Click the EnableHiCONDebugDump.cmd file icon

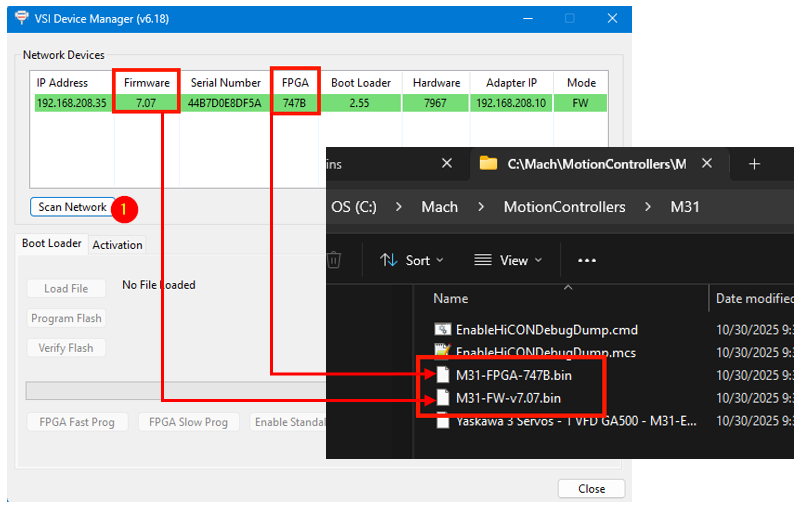pos(443,329)
